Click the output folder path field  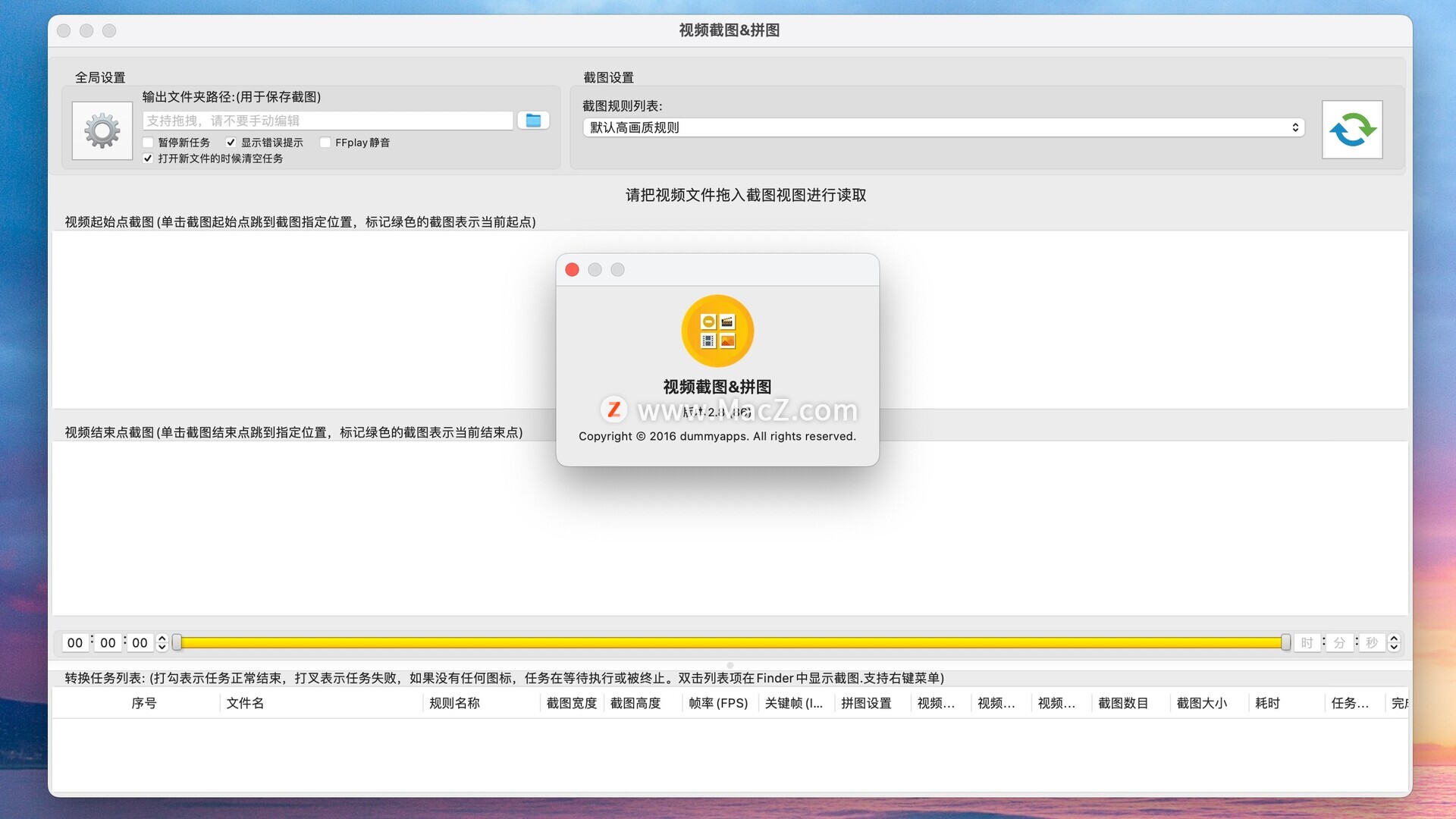328,121
